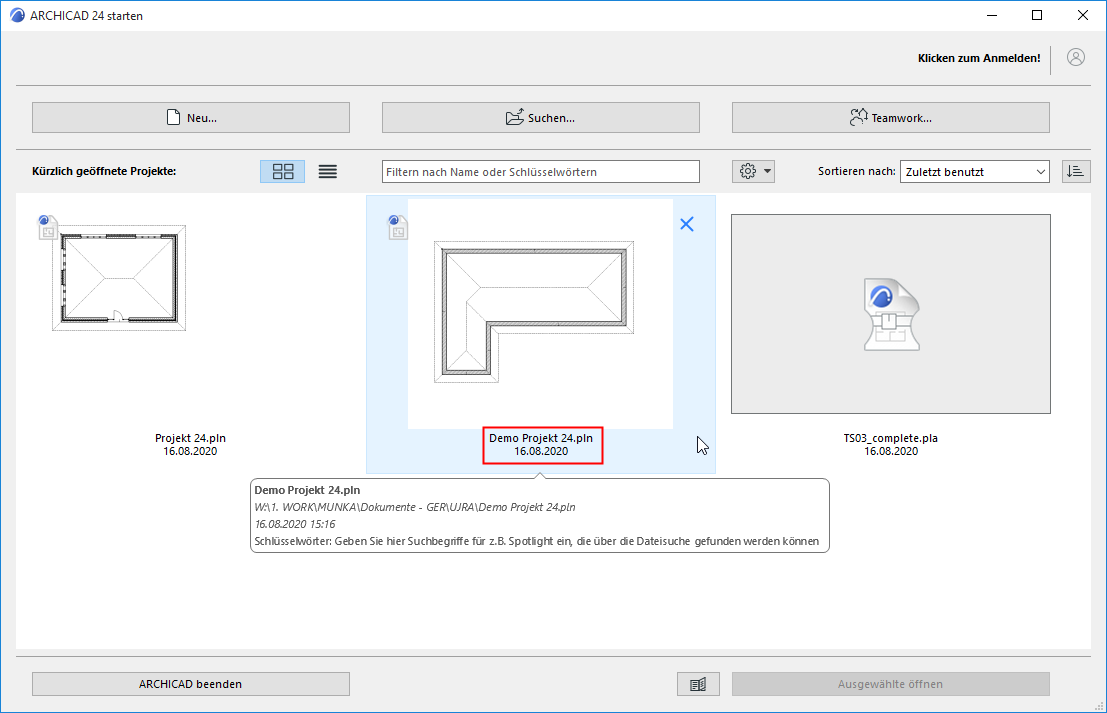Click file type badge on Projekt 24 thumbnail
The width and height of the screenshot is (1107, 713).
coord(47,227)
